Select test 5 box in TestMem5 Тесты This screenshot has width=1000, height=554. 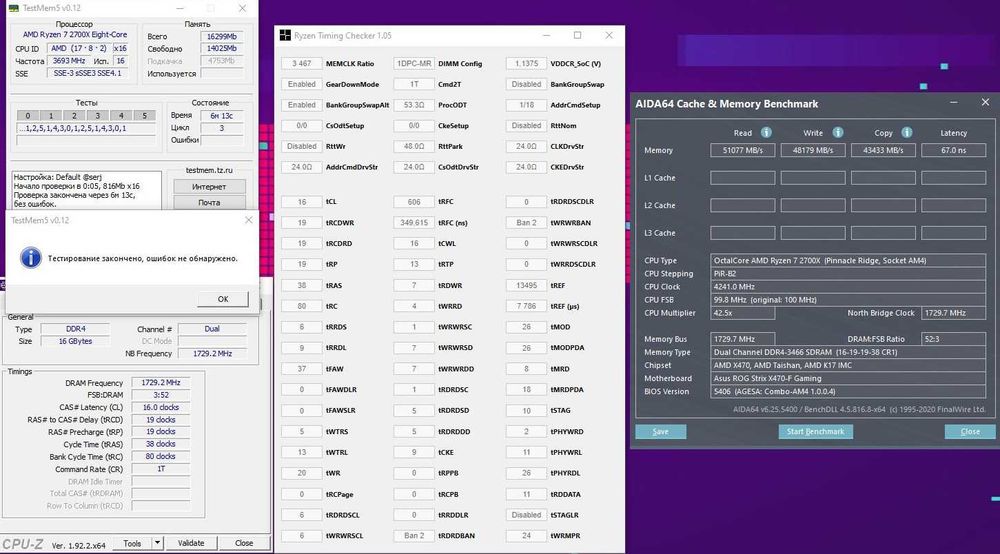(x=145, y=115)
